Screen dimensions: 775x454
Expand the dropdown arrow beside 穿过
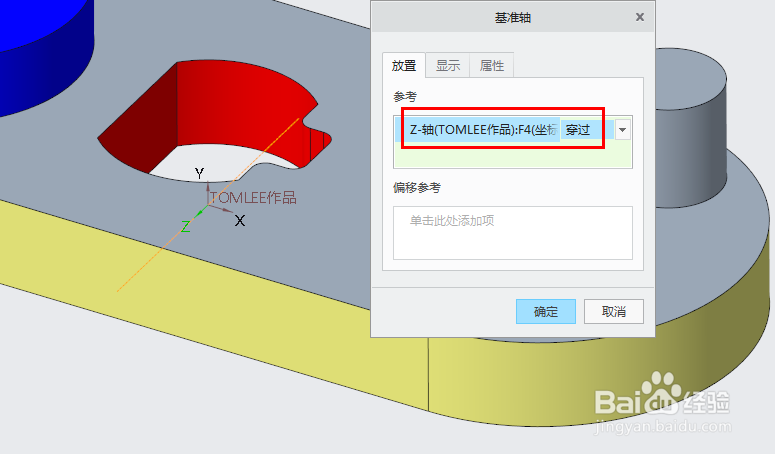622,130
